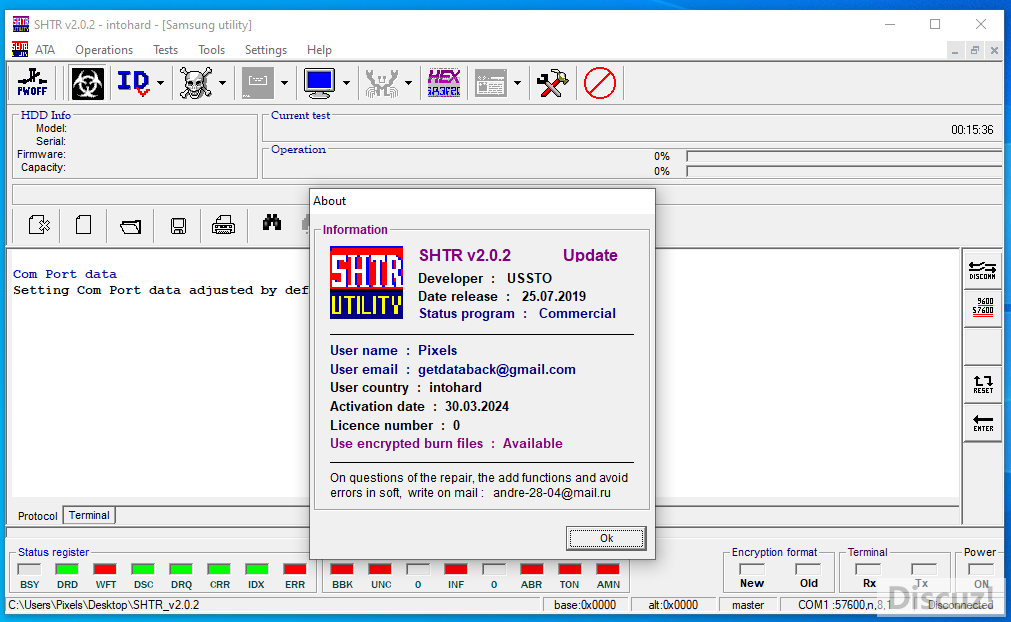Click the skull and crossbones icon

195,83
